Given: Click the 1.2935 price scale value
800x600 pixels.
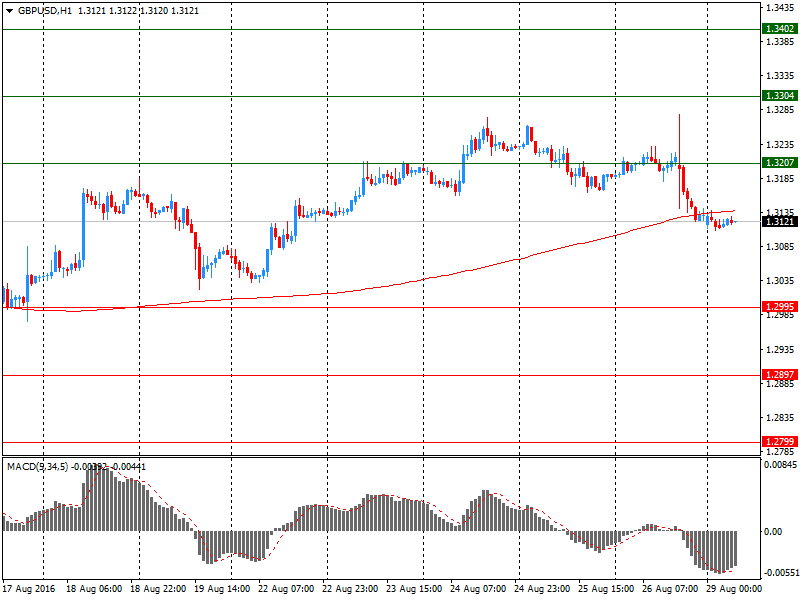Looking at the screenshot, I should coord(780,349).
